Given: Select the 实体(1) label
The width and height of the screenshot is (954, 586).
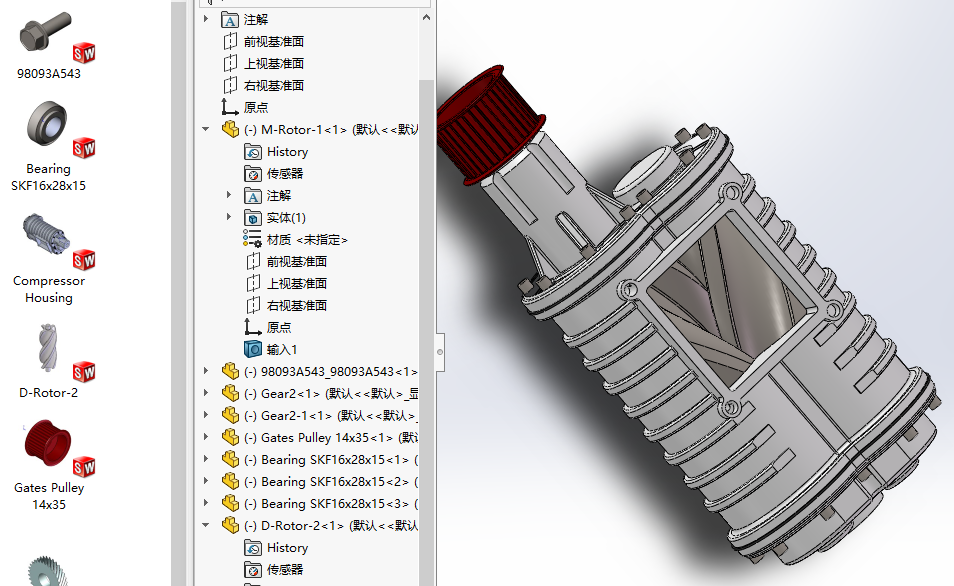Looking at the screenshot, I should (x=286, y=218).
